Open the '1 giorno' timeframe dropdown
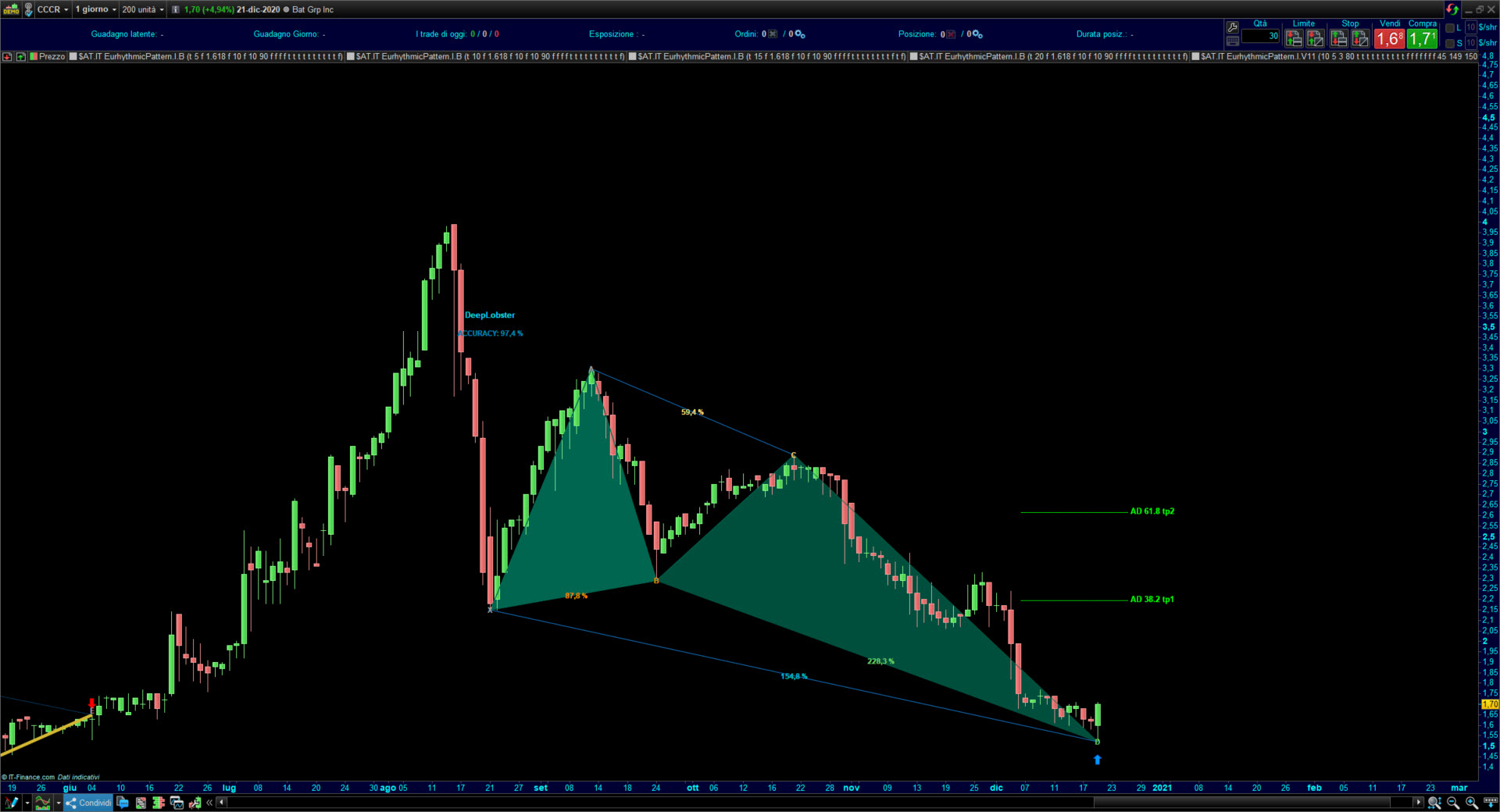The height and width of the screenshot is (812, 1500). (95, 9)
